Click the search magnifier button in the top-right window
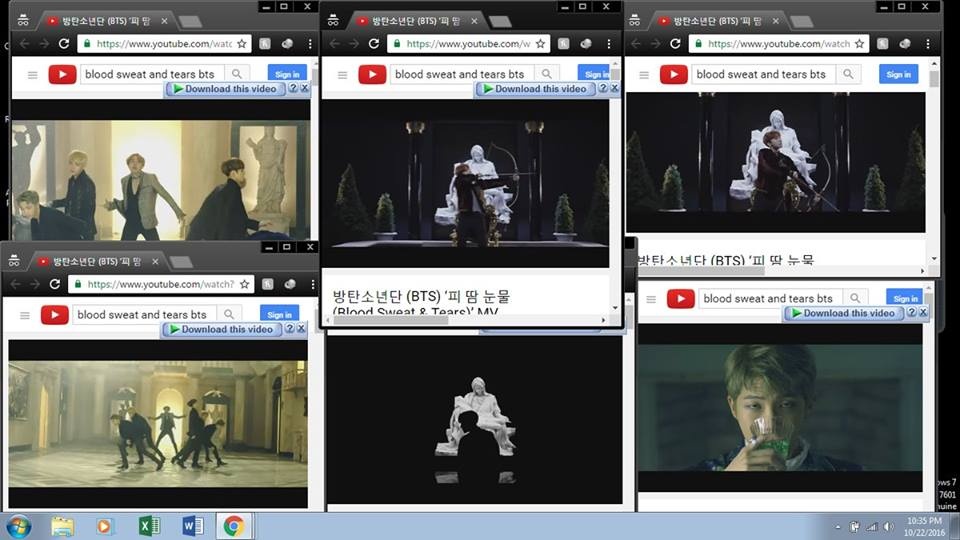Viewport: 960px width, 540px height. [x=848, y=74]
